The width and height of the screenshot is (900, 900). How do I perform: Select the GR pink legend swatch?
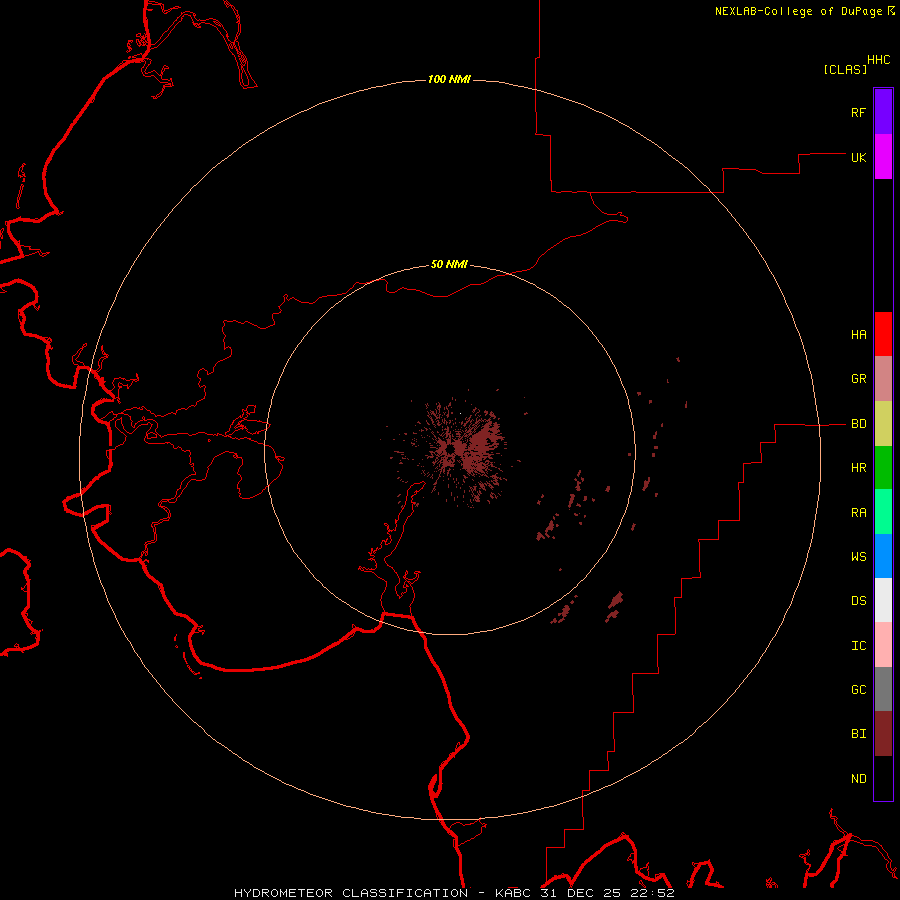pyautogui.click(x=883, y=379)
